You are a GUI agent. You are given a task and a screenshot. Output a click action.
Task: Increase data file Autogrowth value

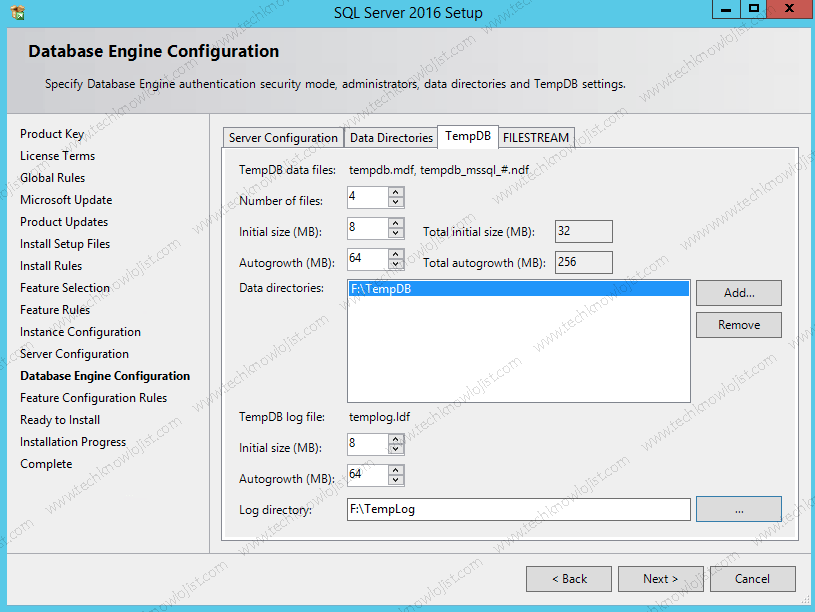coord(396,254)
